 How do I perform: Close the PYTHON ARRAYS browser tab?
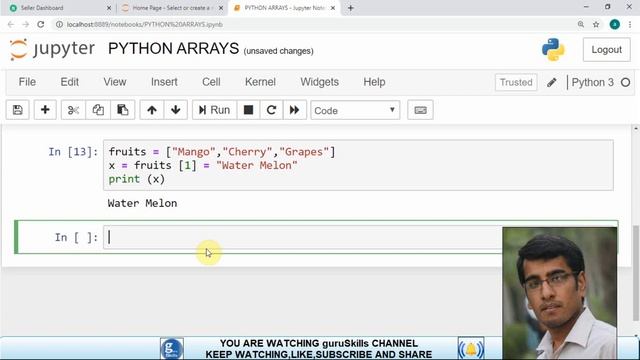click(x=333, y=8)
